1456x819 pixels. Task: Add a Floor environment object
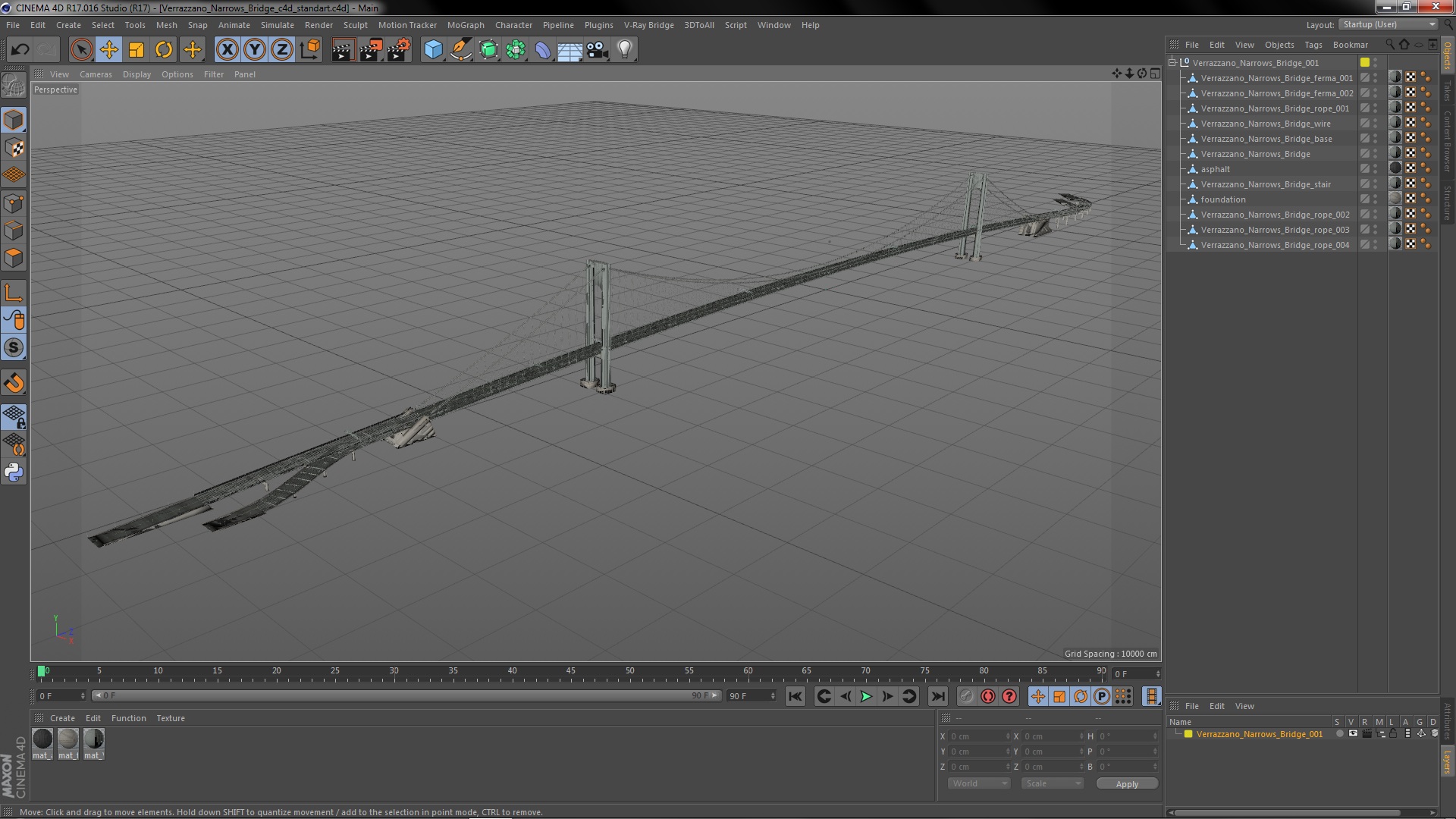[x=570, y=50]
